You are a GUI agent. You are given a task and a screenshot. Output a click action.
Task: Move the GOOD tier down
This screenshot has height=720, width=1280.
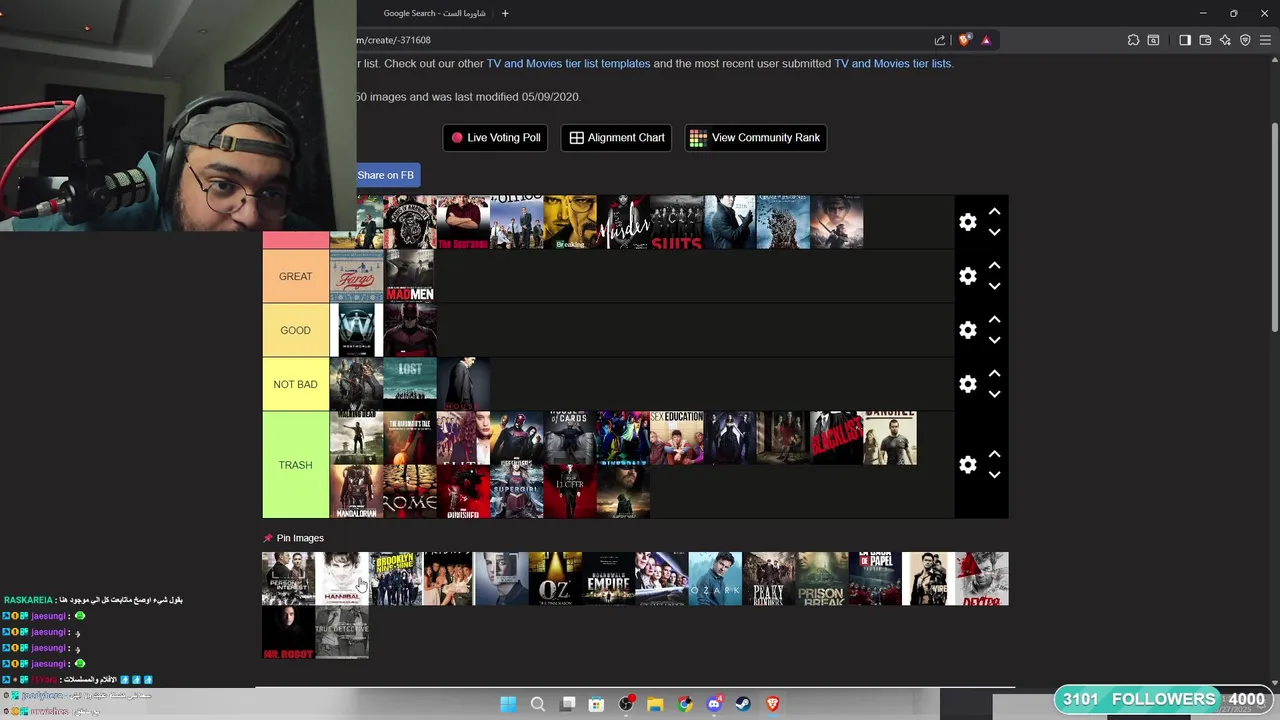(994, 340)
